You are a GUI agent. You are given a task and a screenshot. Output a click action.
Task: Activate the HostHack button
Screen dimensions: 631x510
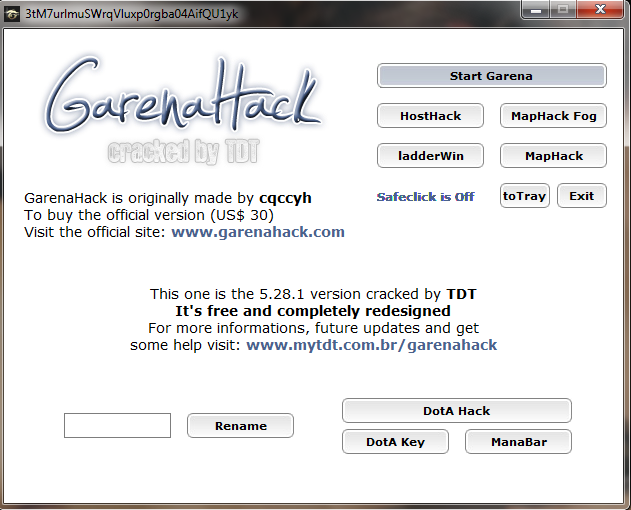(x=430, y=116)
